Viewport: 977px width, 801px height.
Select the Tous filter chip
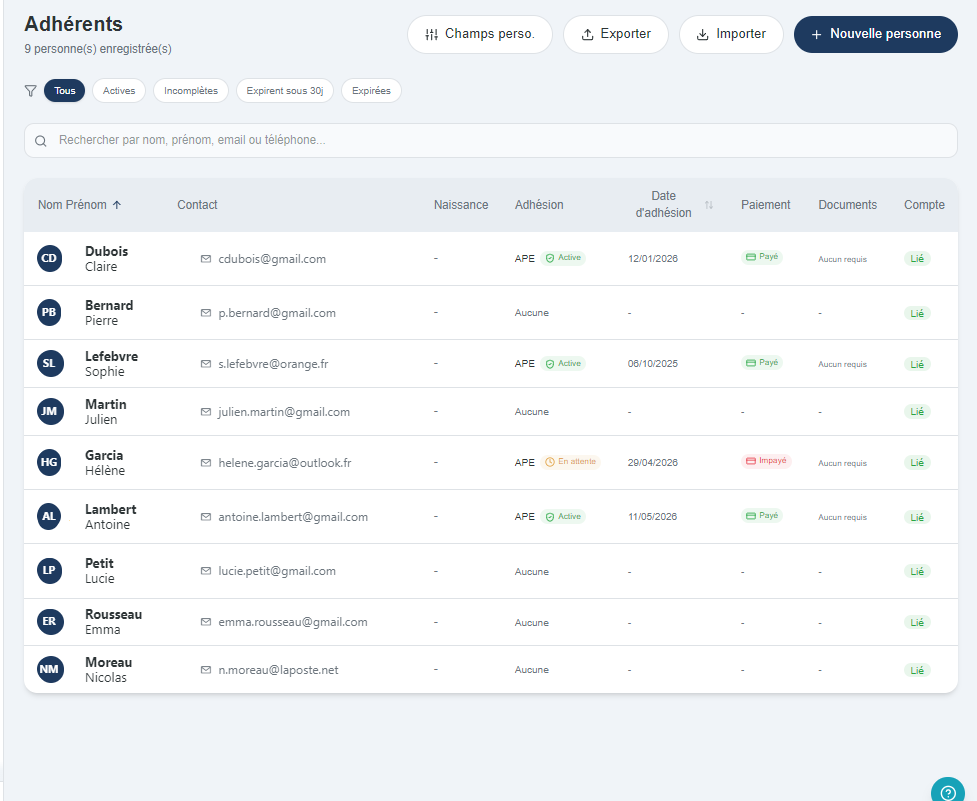tap(65, 91)
